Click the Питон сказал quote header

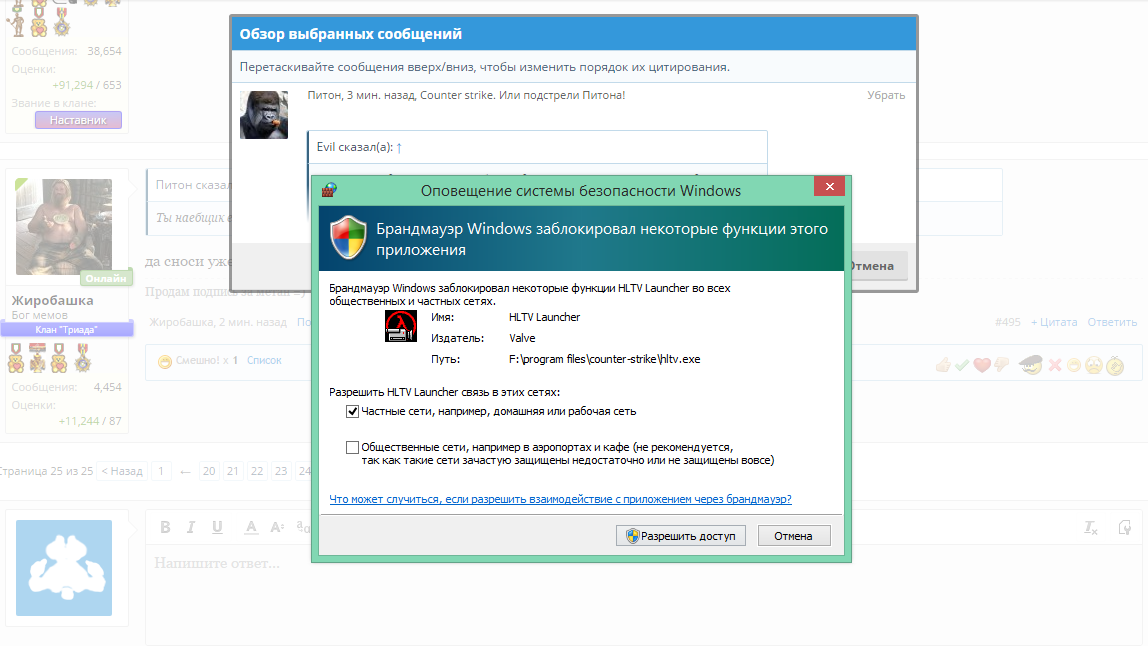tap(193, 185)
